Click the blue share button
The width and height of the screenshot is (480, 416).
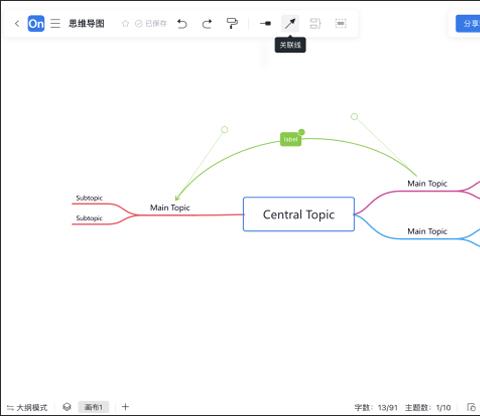[x=468, y=24]
